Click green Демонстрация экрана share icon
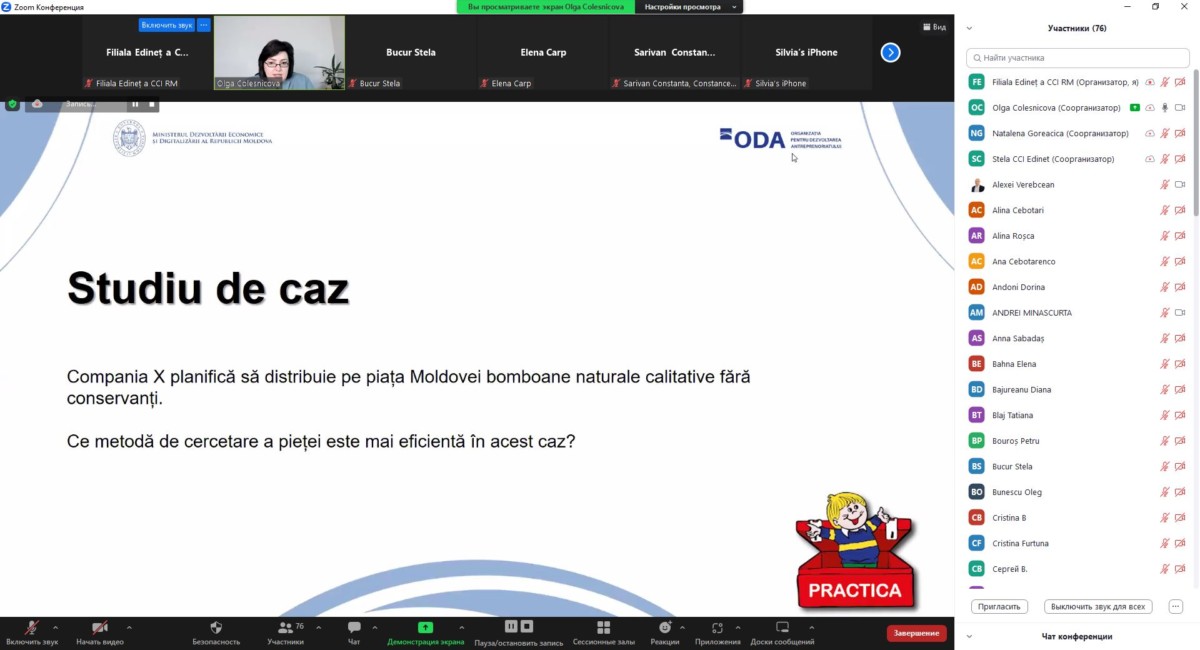The width and height of the screenshot is (1200, 650). (x=425, y=627)
